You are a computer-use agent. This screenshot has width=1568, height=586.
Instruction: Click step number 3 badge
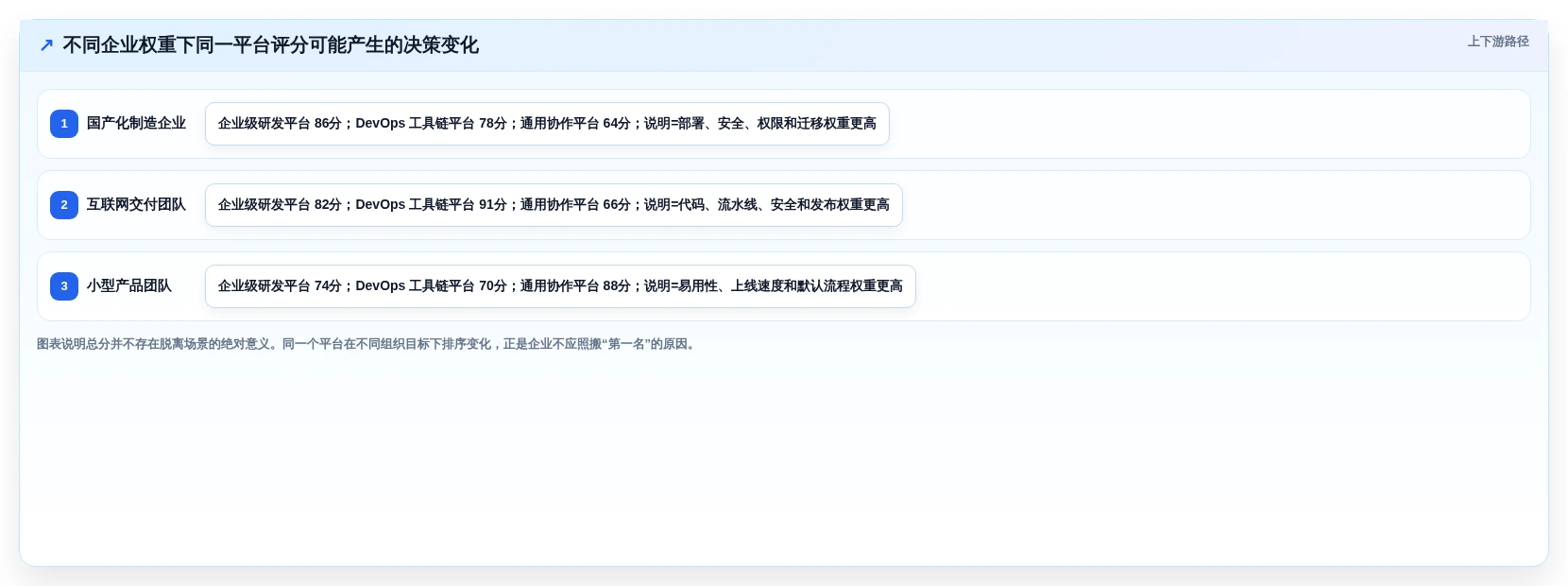[64, 286]
